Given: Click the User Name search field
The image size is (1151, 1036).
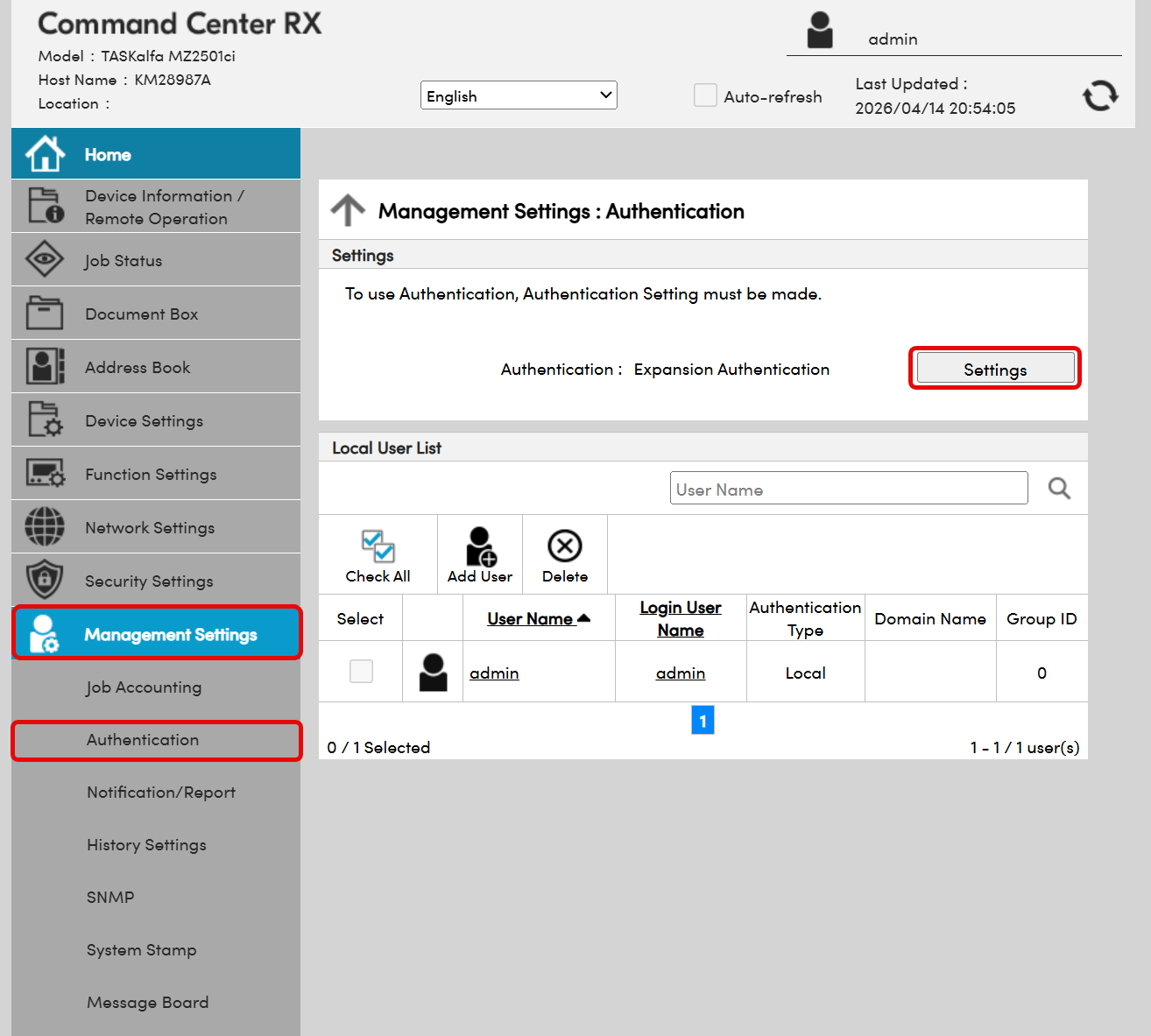Looking at the screenshot, I should point(848,489).
